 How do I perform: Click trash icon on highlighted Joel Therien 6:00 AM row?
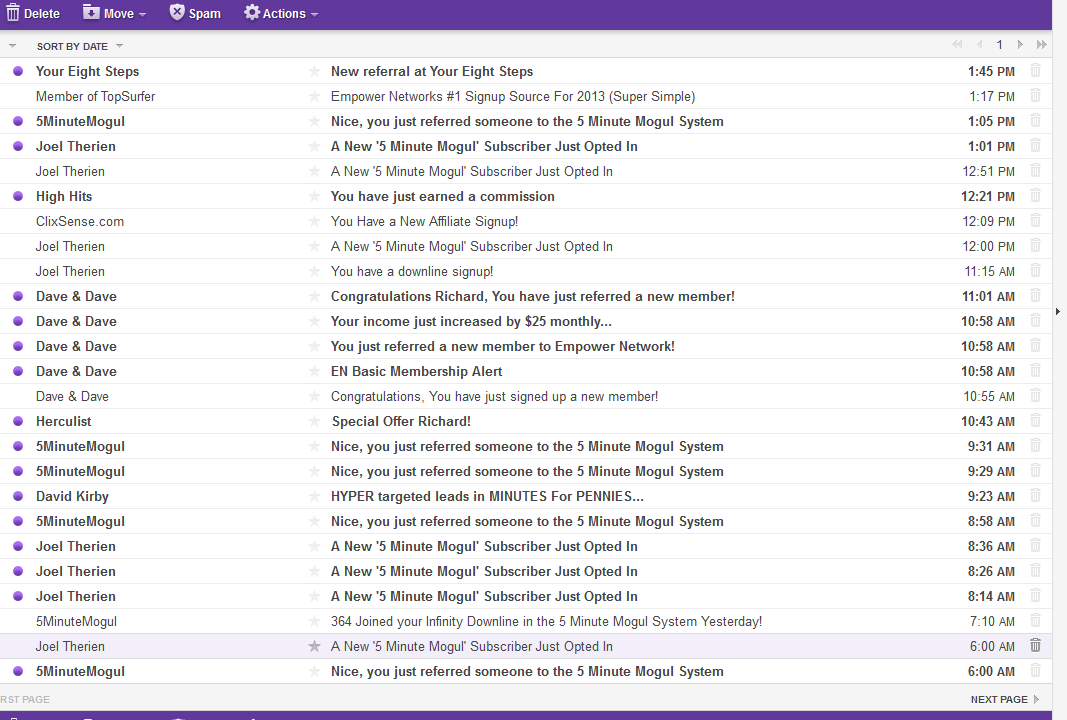pos(1035,645)
